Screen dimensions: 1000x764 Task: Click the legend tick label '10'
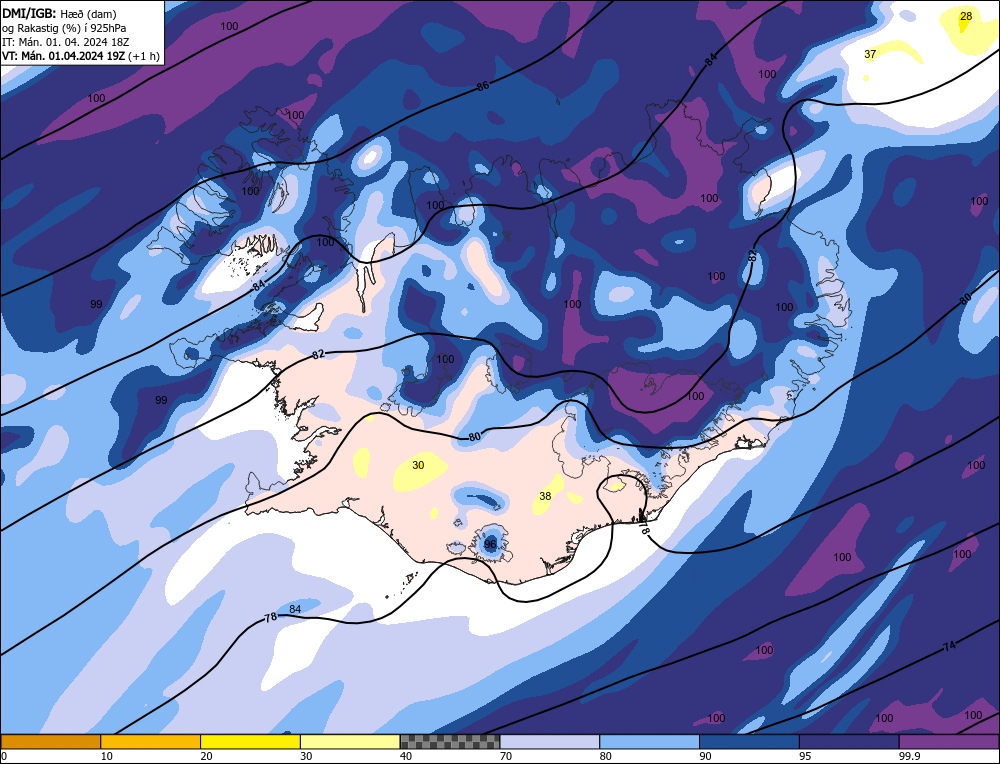pos(107,756)
